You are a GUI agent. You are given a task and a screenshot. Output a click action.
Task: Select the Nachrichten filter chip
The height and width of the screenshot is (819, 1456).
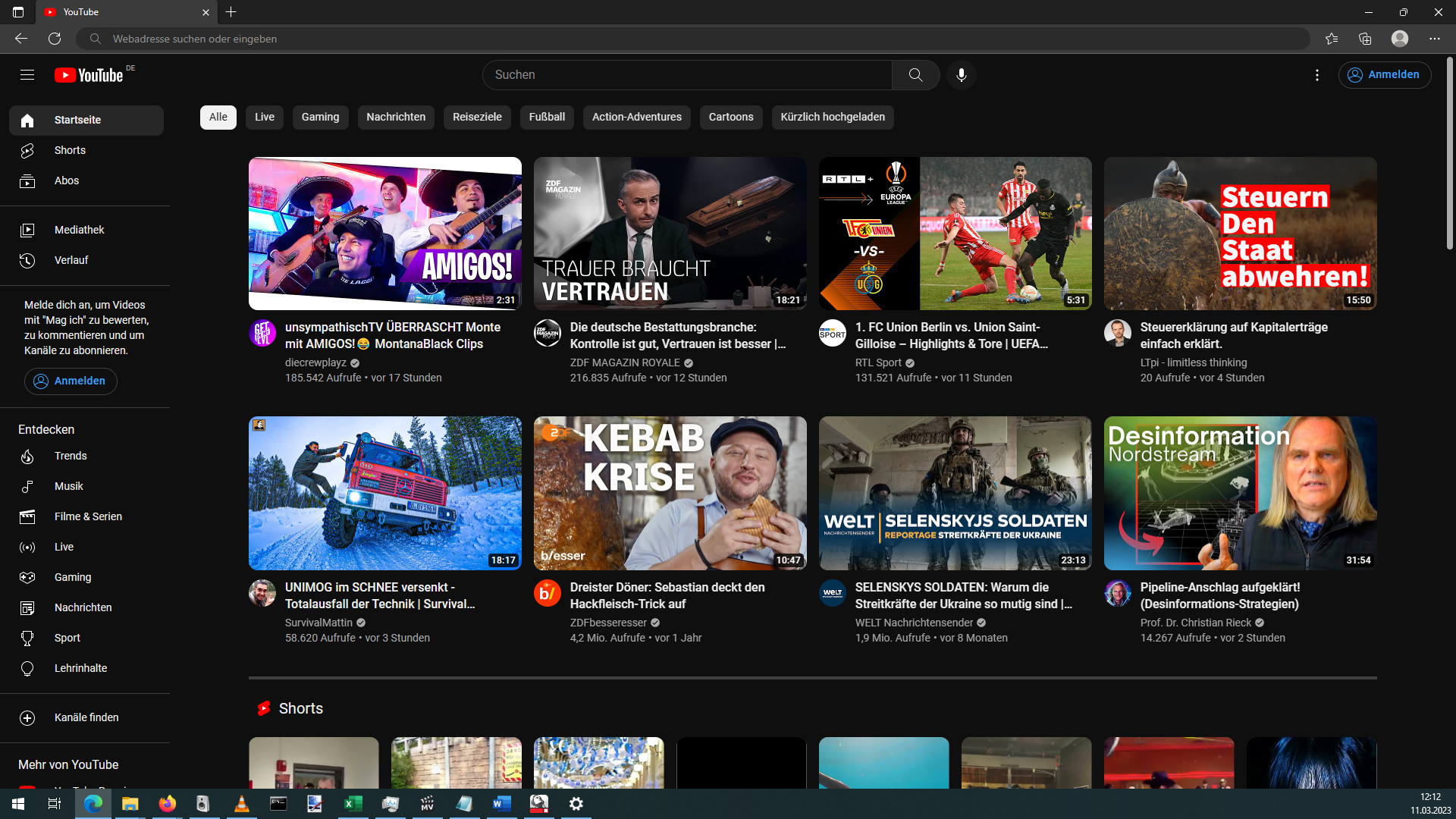click(x=396, y=117)
